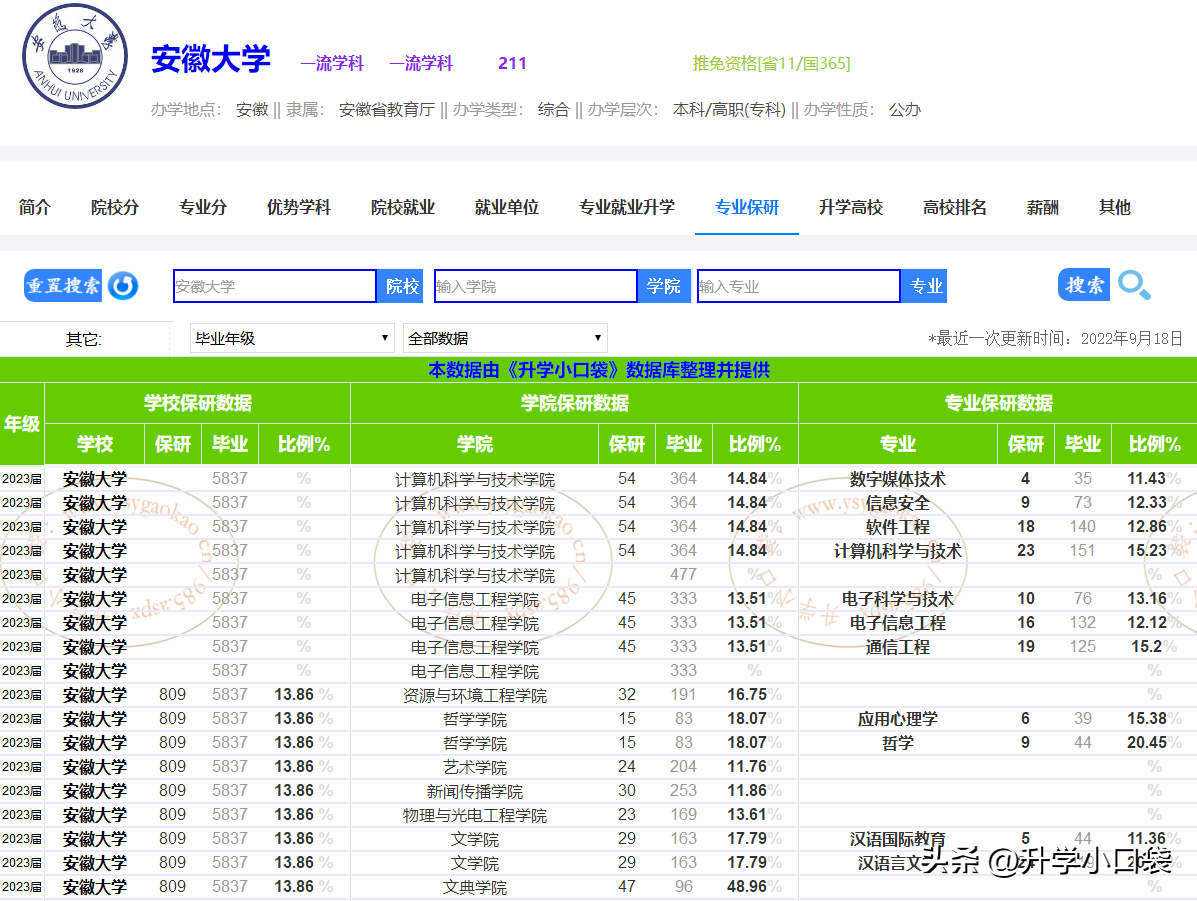This screenshot has width=1197, height=901.
Task: Select the 专业就业升学 tab
Action: coord(627,207)
